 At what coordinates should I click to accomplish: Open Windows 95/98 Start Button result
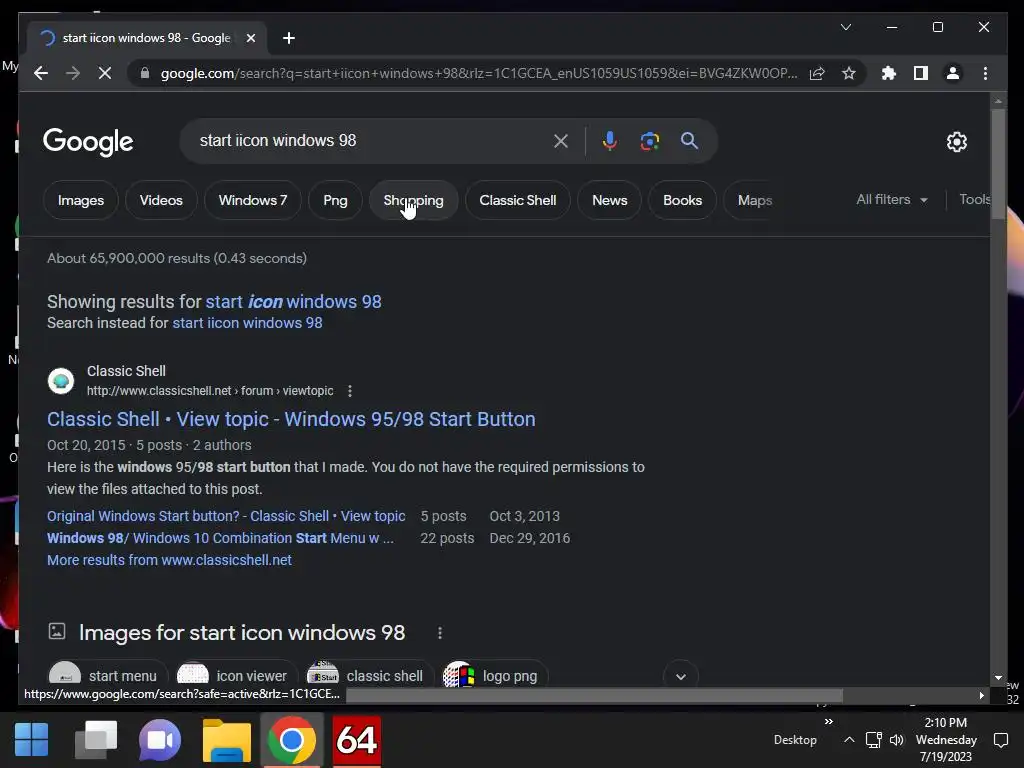click(291, 419)
